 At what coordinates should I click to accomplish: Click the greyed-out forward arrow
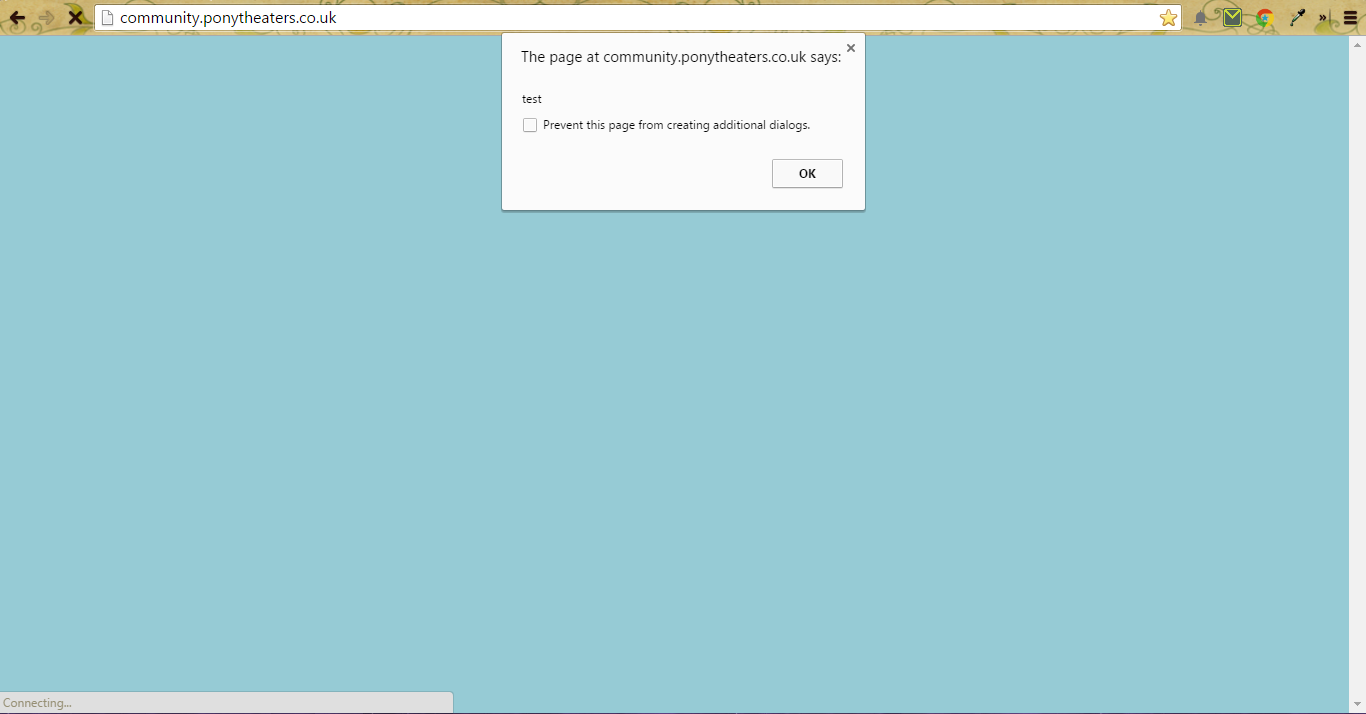click(x=46, y=18)
